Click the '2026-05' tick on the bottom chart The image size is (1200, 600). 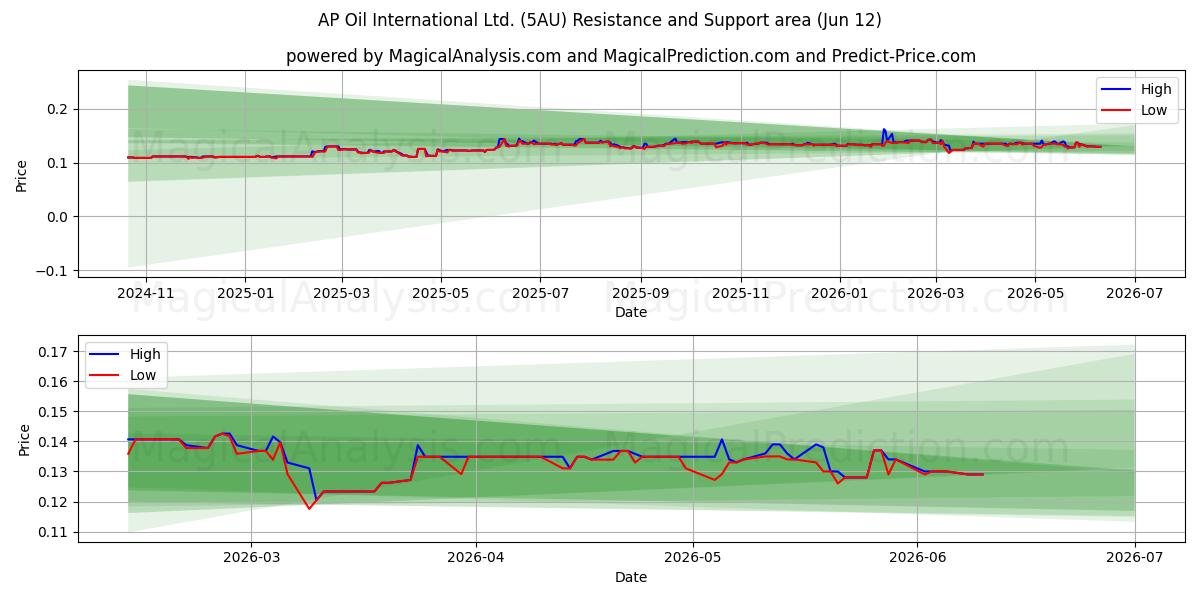click(693, 558)
